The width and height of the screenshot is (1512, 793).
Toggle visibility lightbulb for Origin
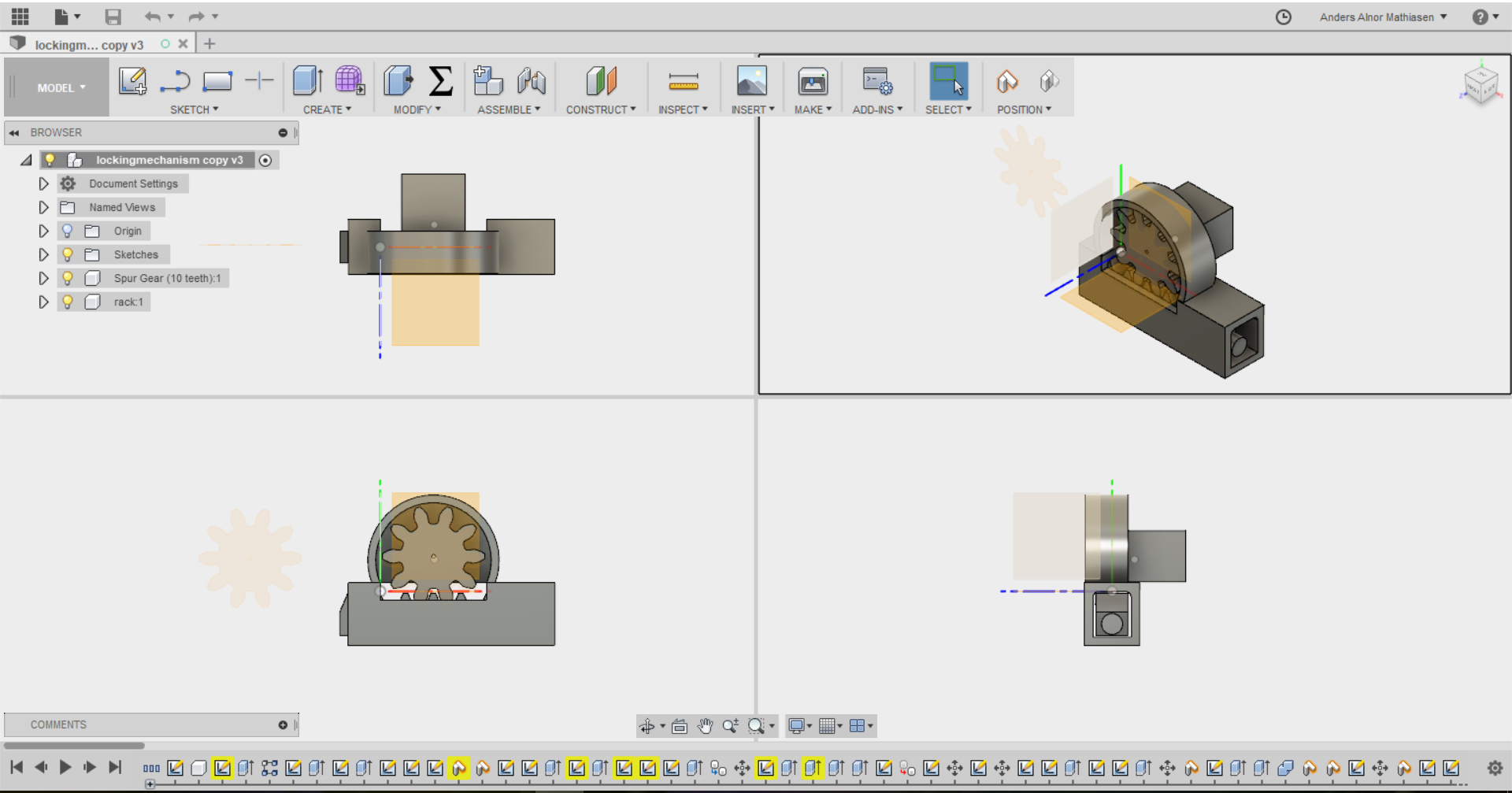click(68, 231)
